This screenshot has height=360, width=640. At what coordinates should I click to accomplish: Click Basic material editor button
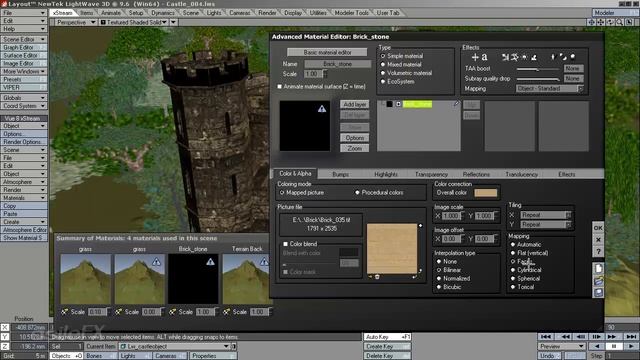327,52
